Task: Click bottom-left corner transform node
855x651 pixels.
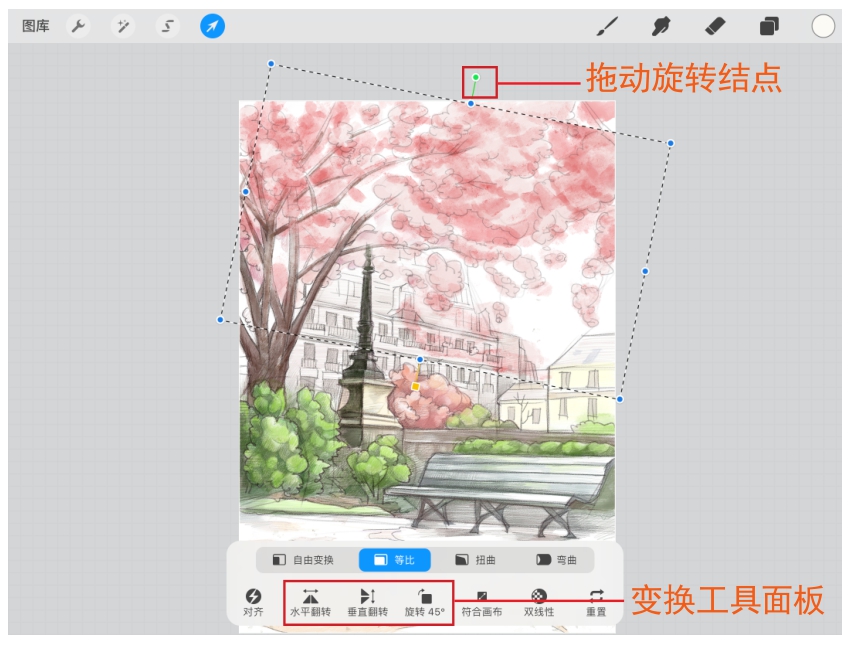Action: click(220, 320)
